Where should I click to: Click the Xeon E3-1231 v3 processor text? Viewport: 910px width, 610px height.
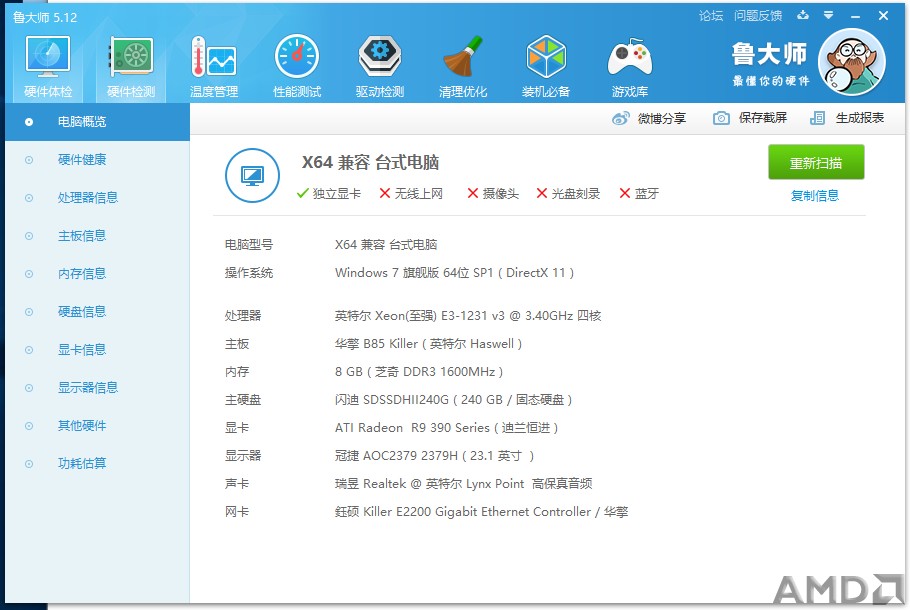pyautogui.click(x=468, y=316)
